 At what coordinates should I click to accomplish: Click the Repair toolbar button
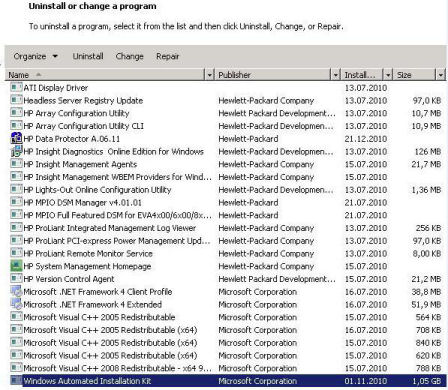coord(167,56)
